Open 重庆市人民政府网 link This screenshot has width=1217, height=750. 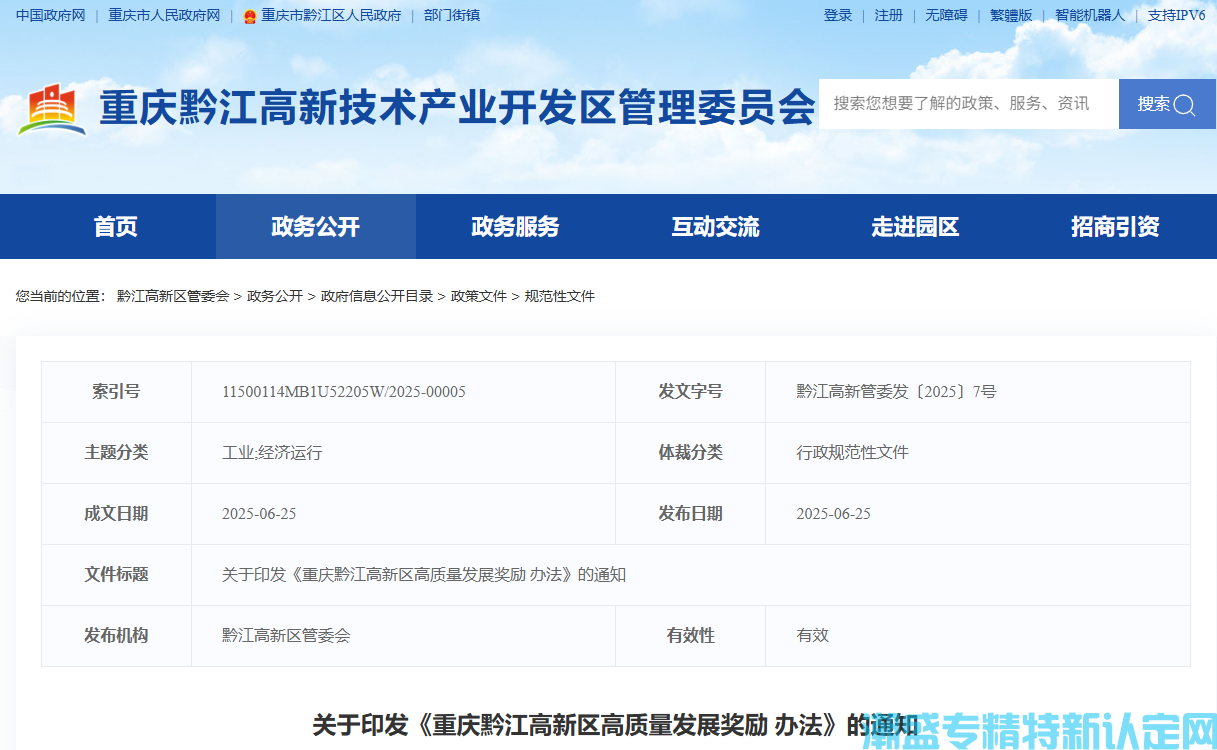[x=164, y=15]
